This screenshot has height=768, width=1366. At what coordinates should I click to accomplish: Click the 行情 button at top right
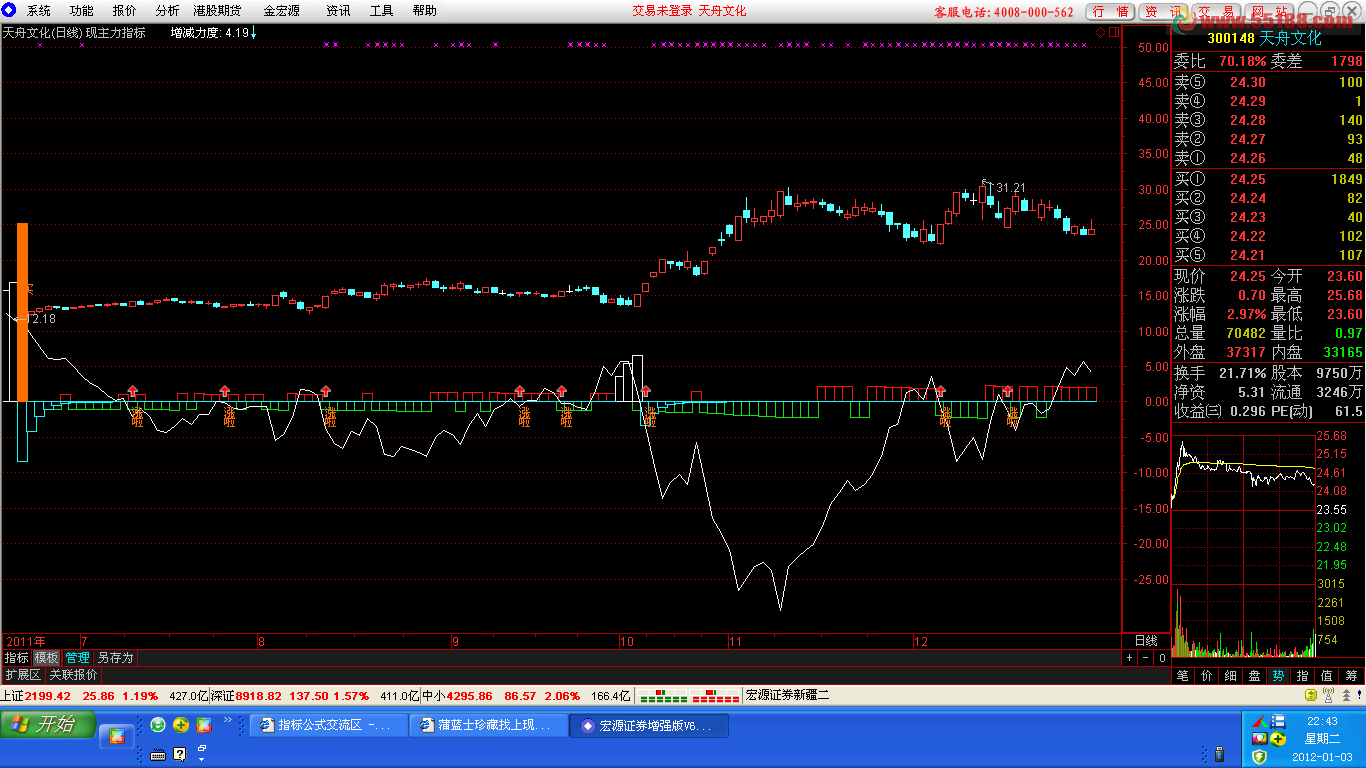point(1111,12)
